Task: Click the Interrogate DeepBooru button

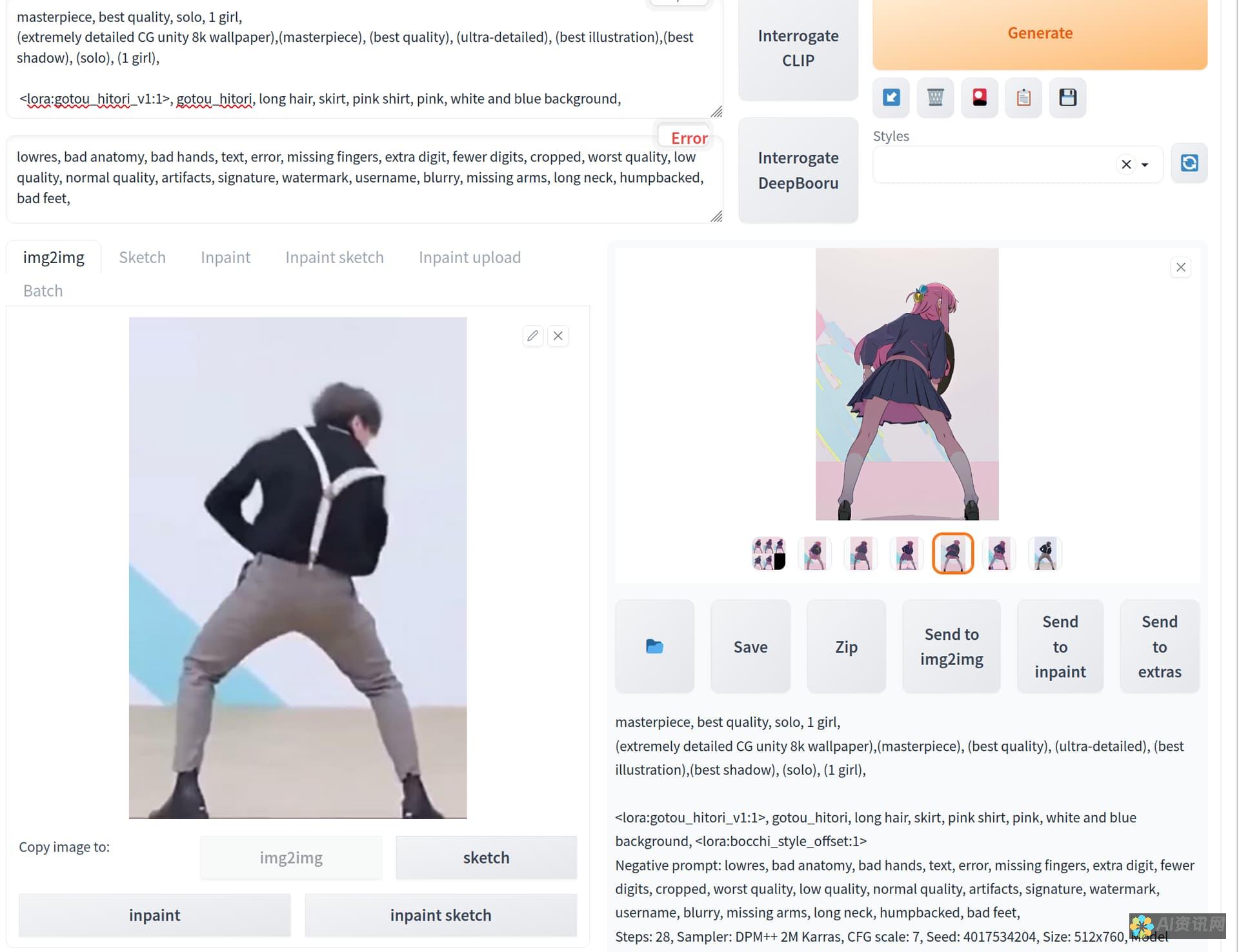Action: 797,169
